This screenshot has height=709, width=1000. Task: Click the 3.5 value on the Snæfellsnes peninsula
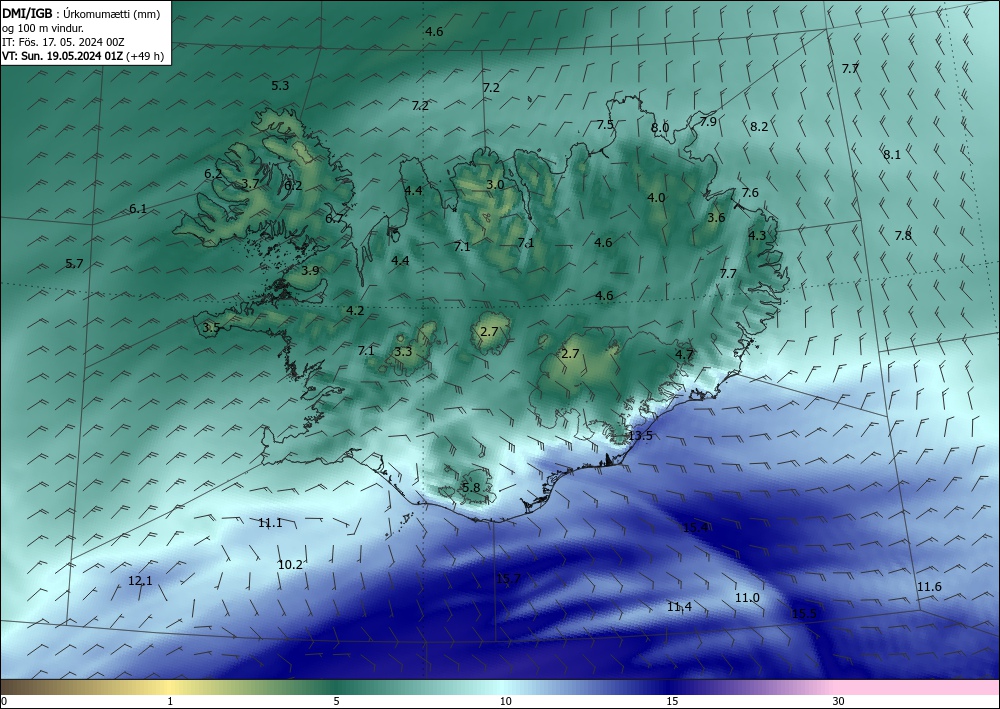211,328
